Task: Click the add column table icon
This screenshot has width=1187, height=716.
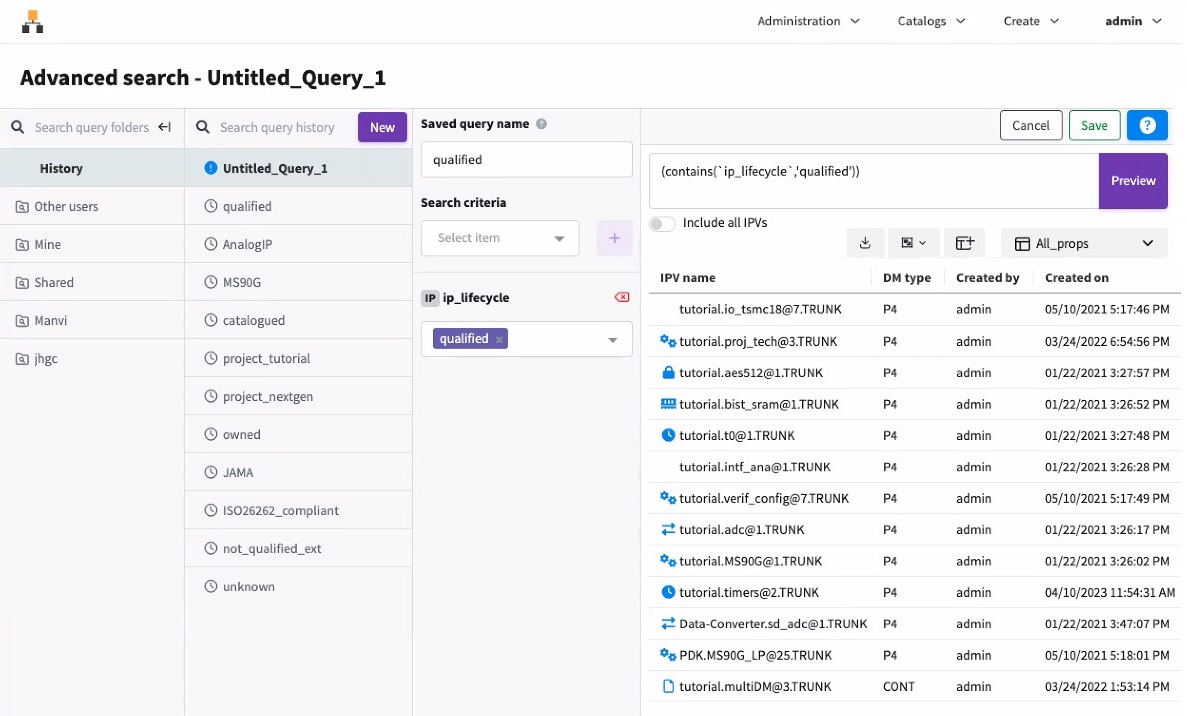Action: tap(964, 243)
